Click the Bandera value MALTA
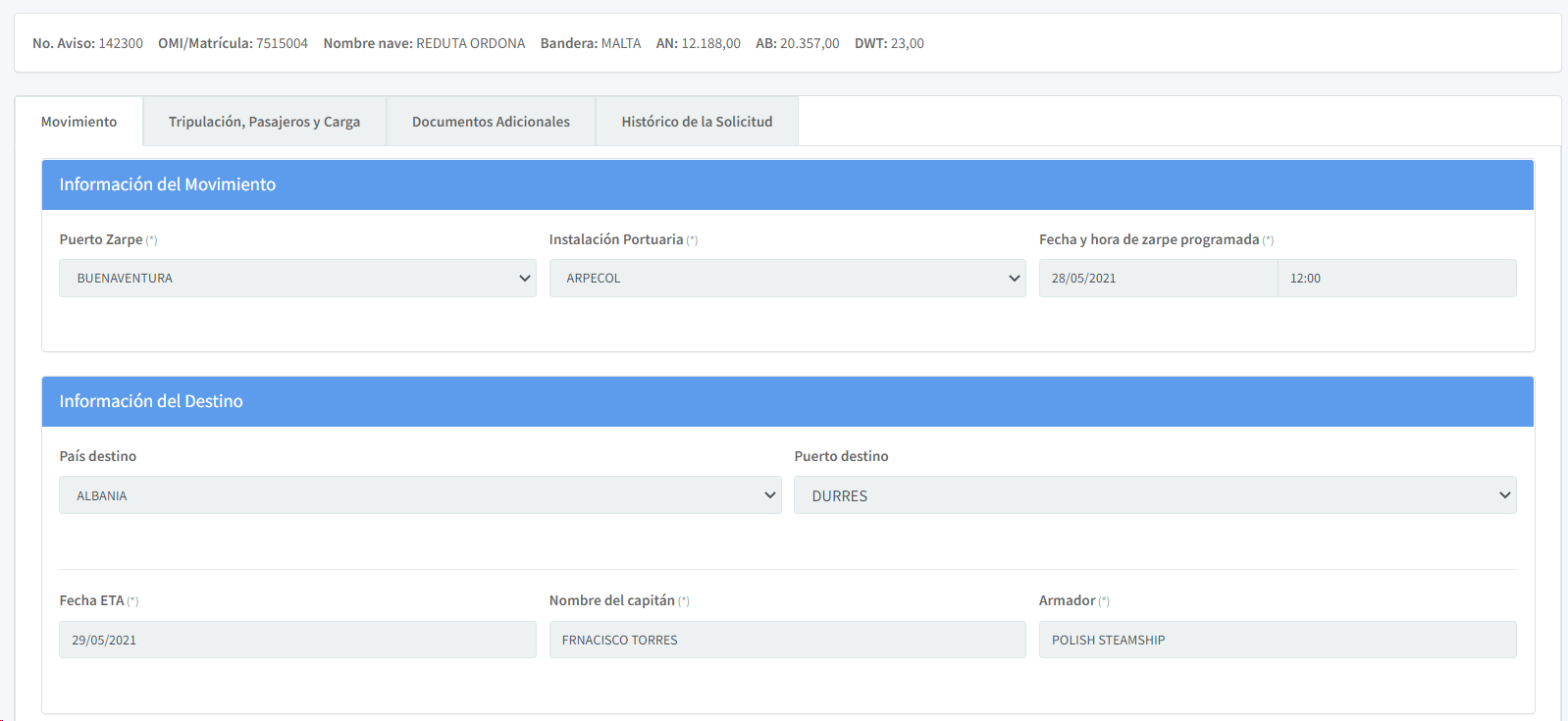The width and height of the screenshot is (1568, 721). click(620, 43)
